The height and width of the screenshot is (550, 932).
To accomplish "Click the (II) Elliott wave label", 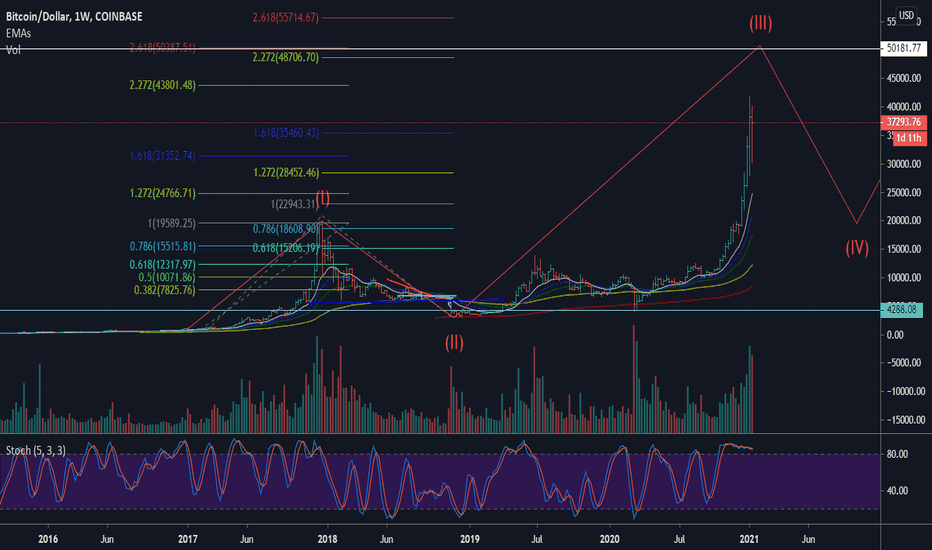I will coord(454,342).
